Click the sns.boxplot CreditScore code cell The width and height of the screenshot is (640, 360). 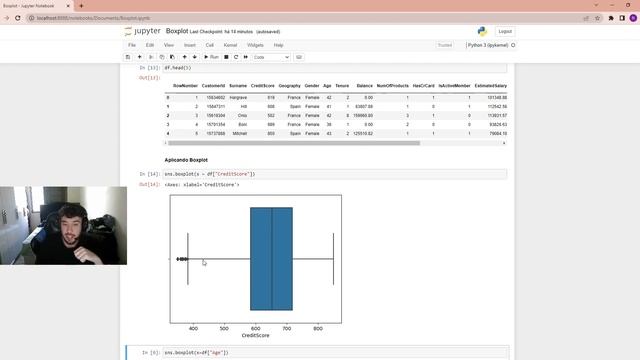tap(335, 174)
